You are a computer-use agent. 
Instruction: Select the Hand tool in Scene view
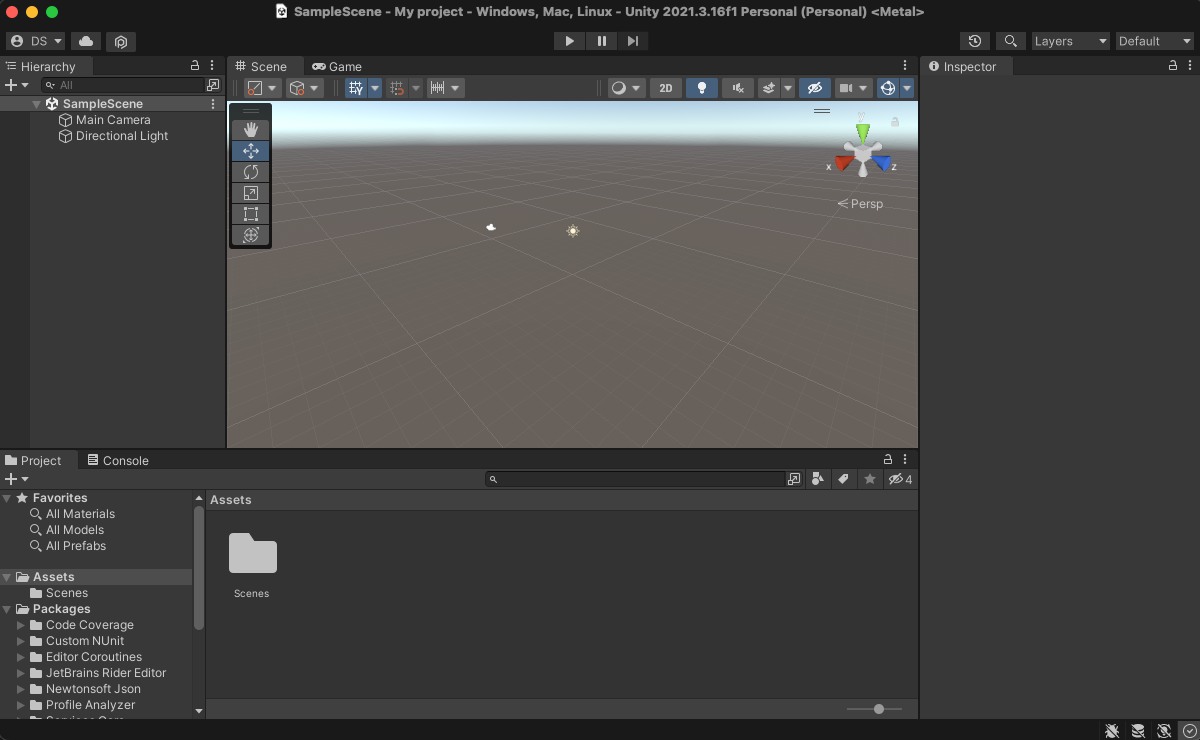[x=250, y=129]
